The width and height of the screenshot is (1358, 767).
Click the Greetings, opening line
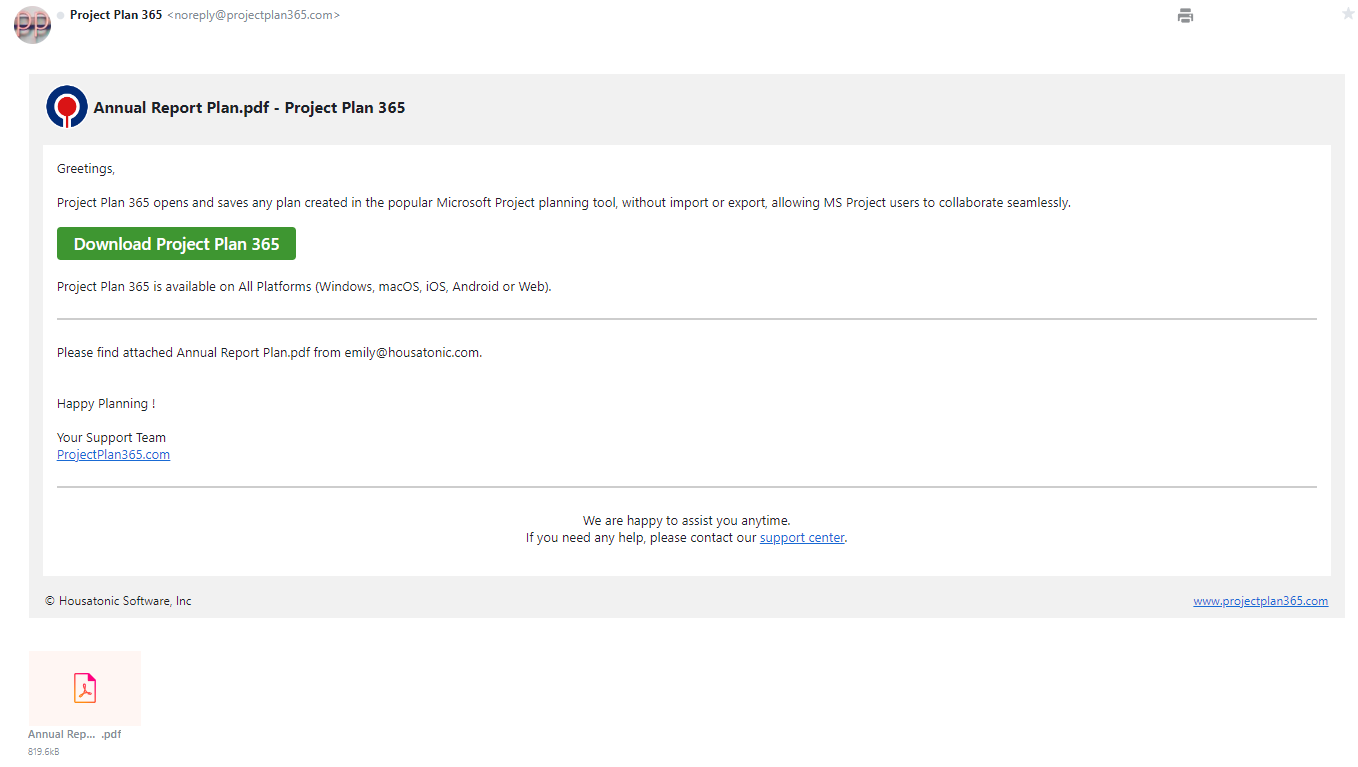click(x=86, y=169)
